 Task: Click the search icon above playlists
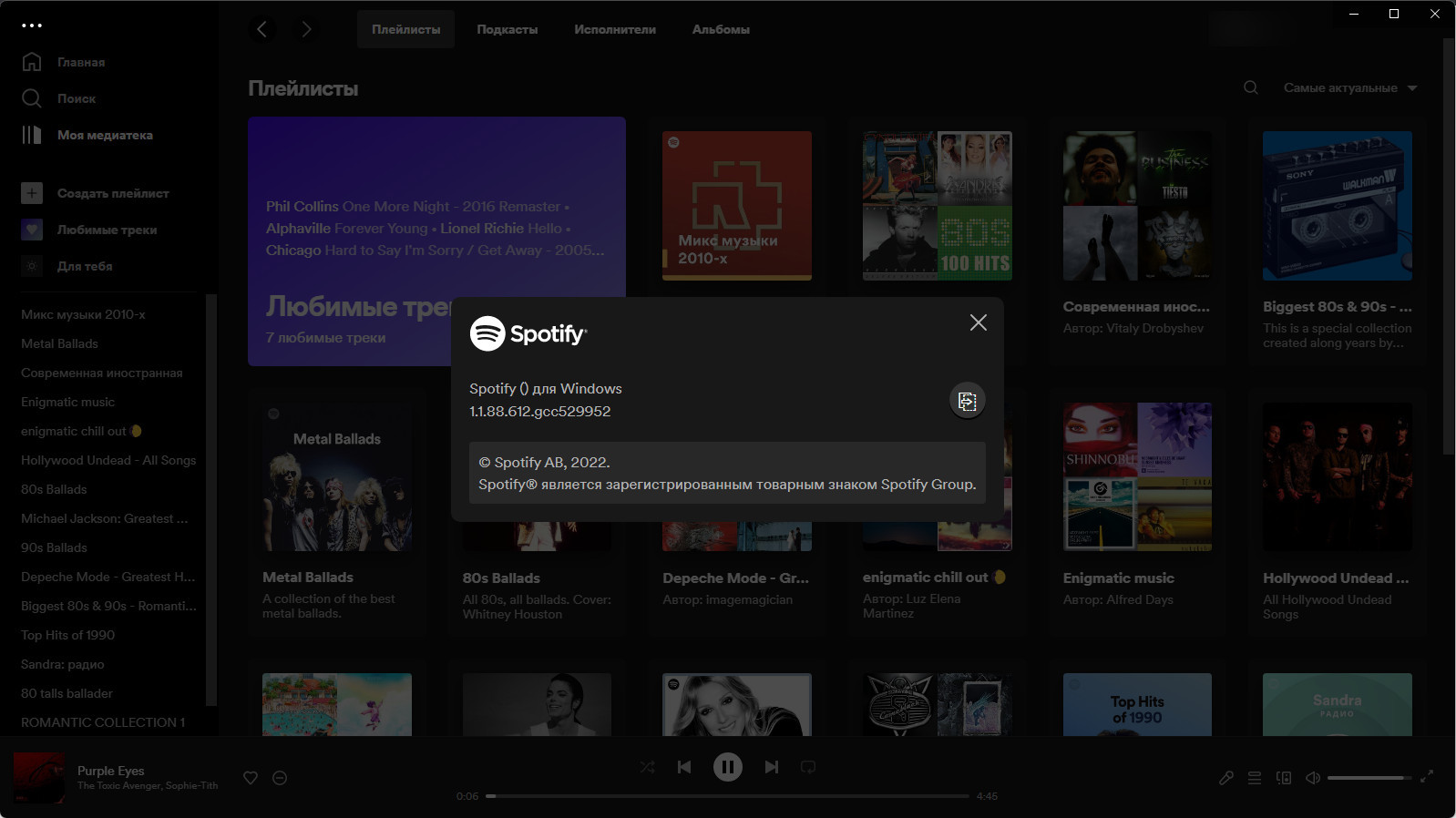(1251, 87)
